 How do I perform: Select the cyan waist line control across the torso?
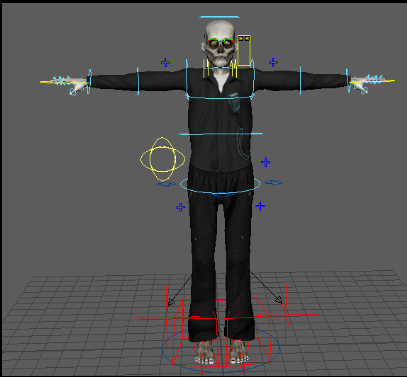[220, 134]
